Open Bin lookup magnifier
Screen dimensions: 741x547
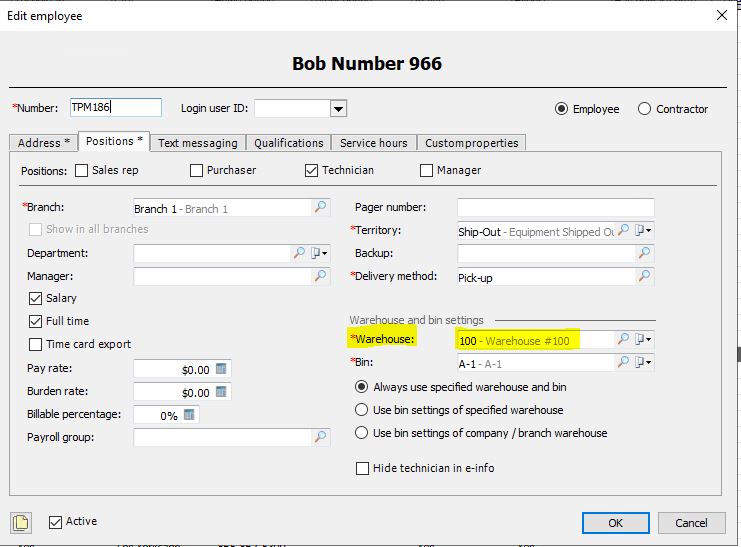click(624, 362)
